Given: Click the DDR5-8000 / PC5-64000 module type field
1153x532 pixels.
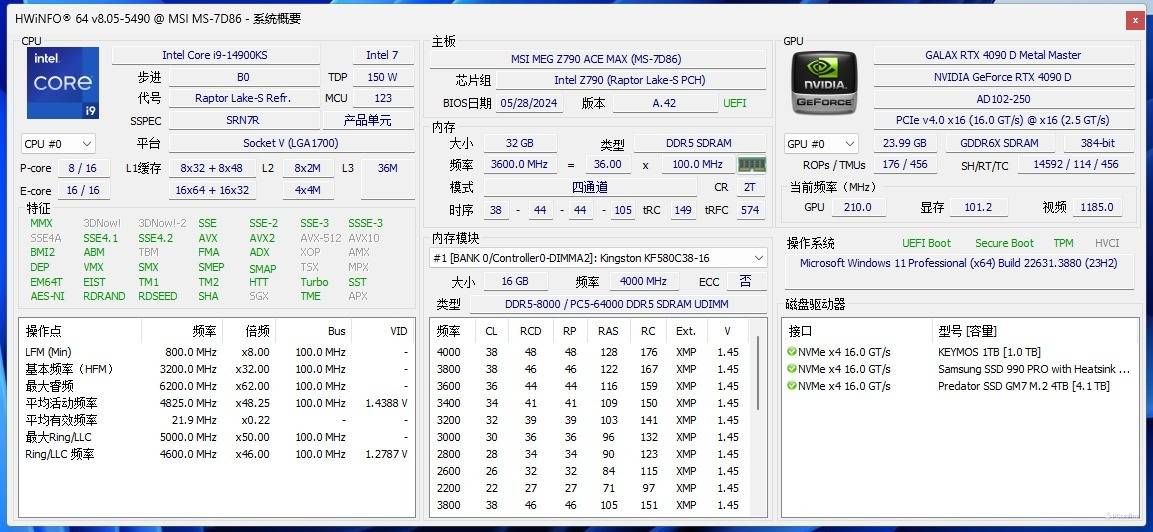Looking at the screenshot, I should pyautogui.click(x=618, y=304).
